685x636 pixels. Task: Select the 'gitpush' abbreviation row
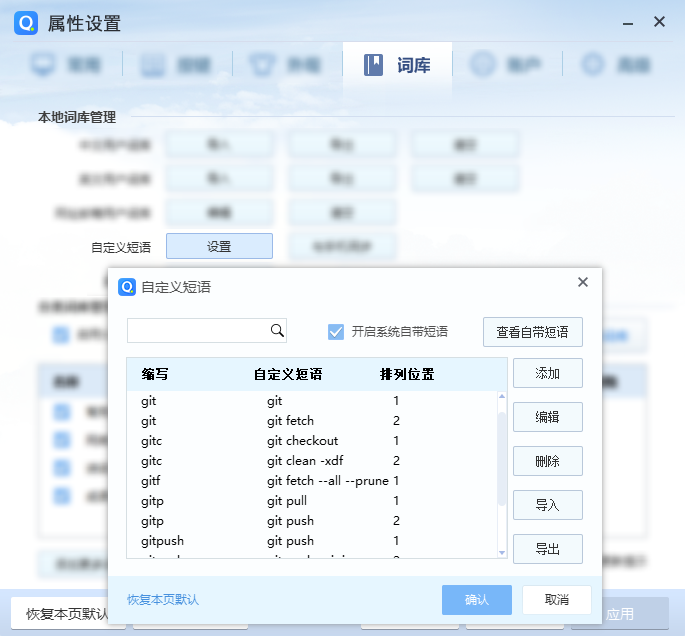(312, 541)
